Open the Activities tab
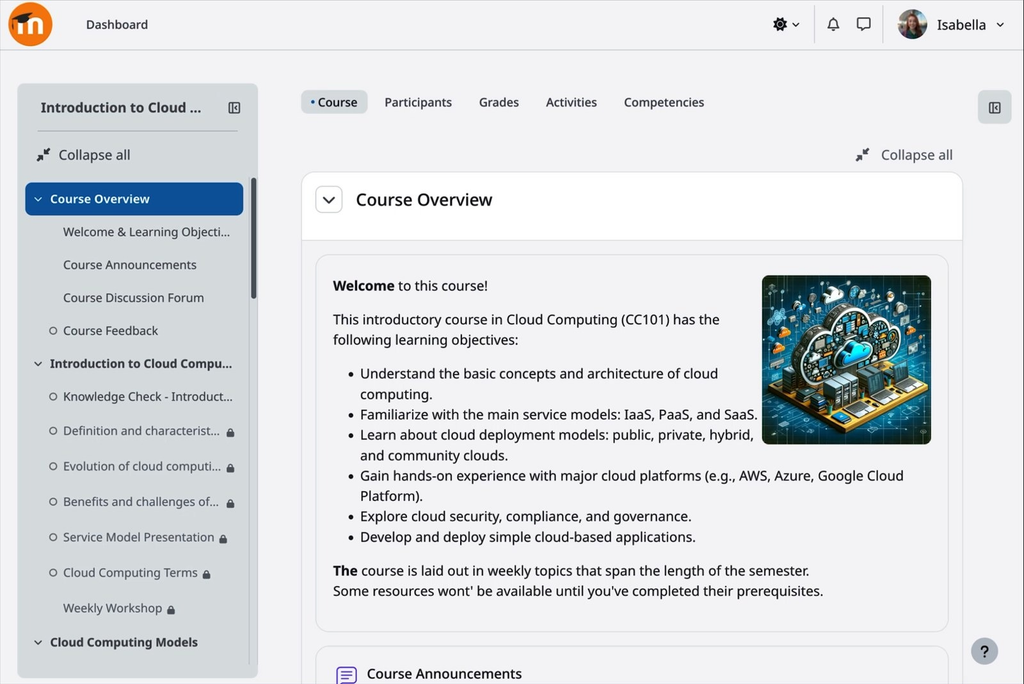1024x684 pixels. pyautogui.click(x=571, y=103)
